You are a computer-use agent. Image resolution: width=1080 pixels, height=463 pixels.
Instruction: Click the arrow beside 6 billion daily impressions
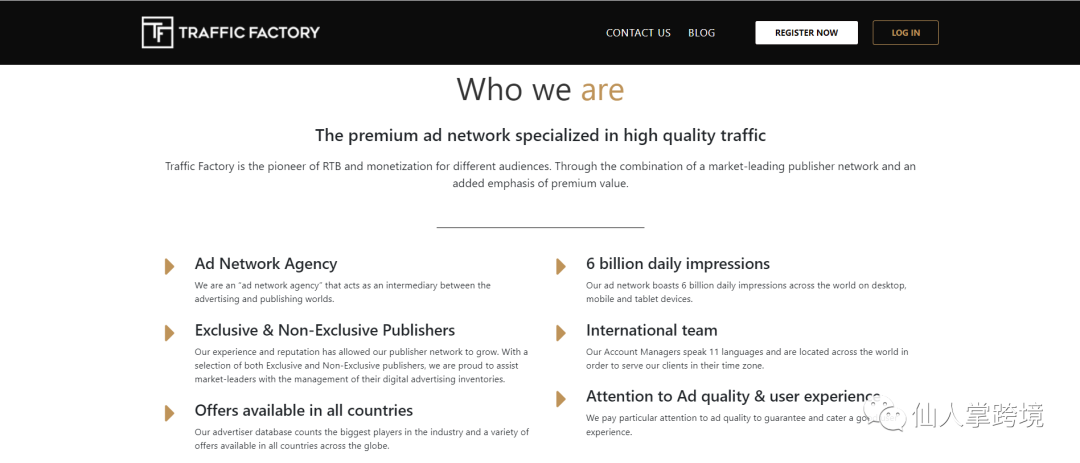tap(561, 267)
